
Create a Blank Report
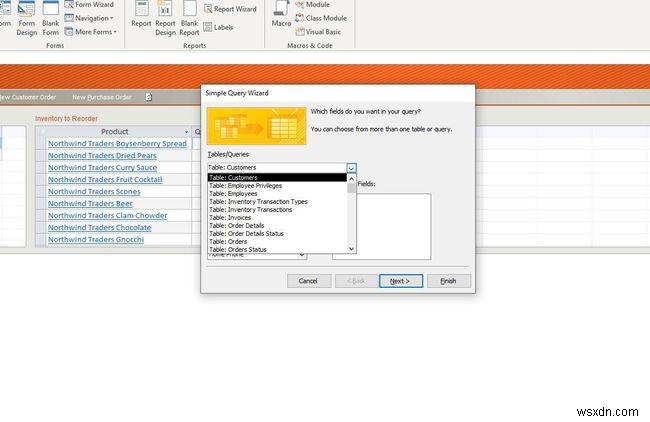point(189,19)
